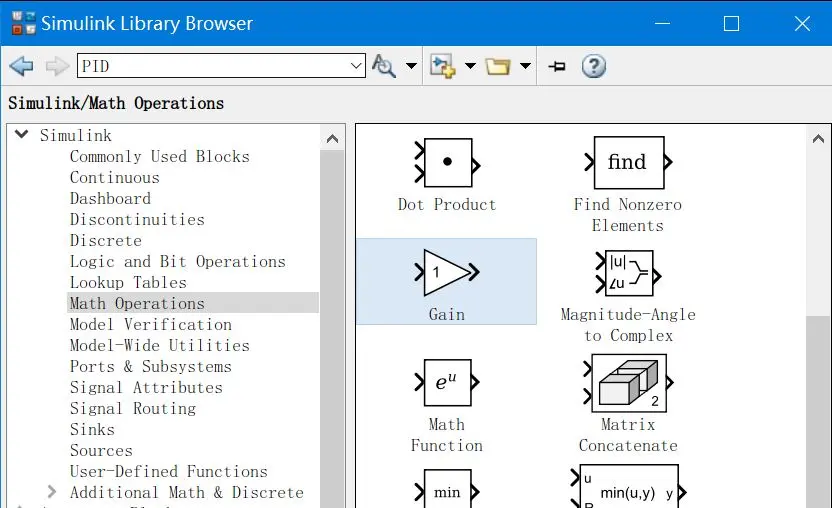Open Model Verification library
This screenshot has width=832, height=508.
pos(151,324)
